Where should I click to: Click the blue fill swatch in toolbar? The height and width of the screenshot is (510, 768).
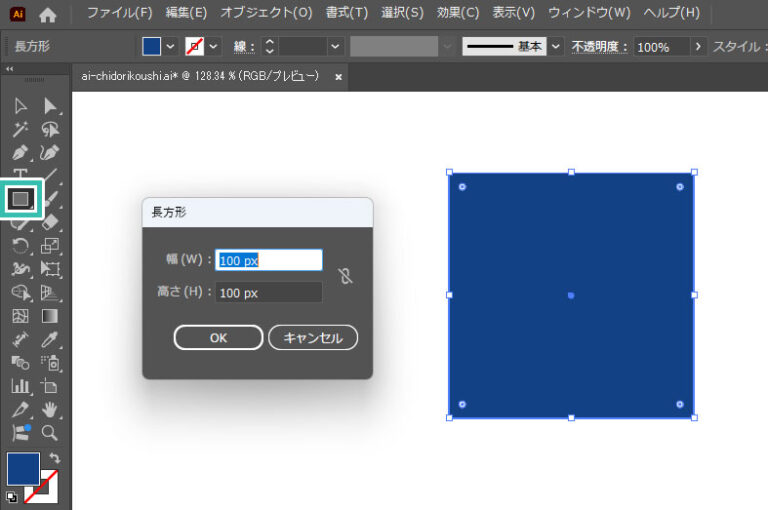pos(23,468)
